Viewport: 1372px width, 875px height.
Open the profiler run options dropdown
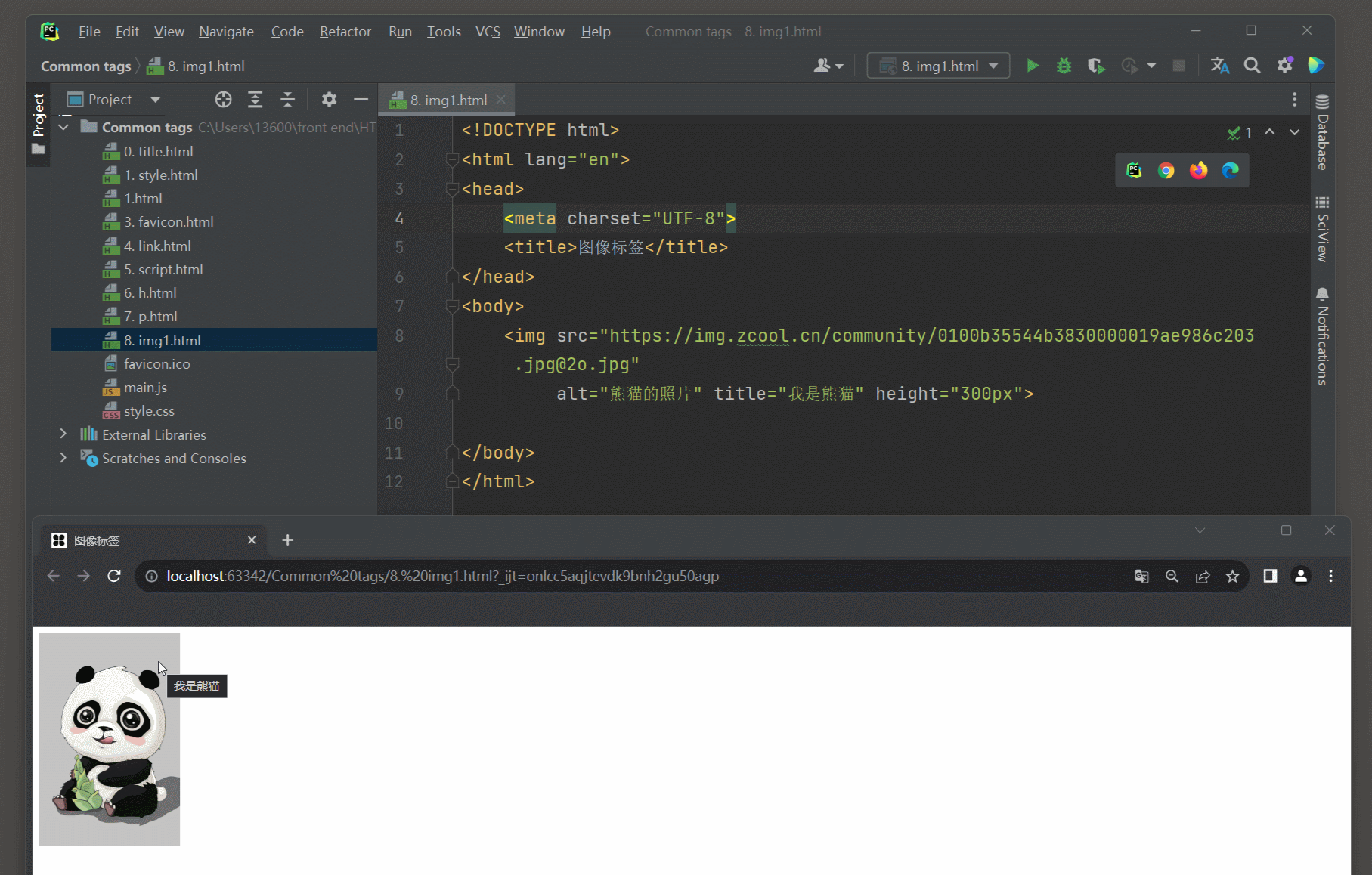click(x=1151, y=66)
